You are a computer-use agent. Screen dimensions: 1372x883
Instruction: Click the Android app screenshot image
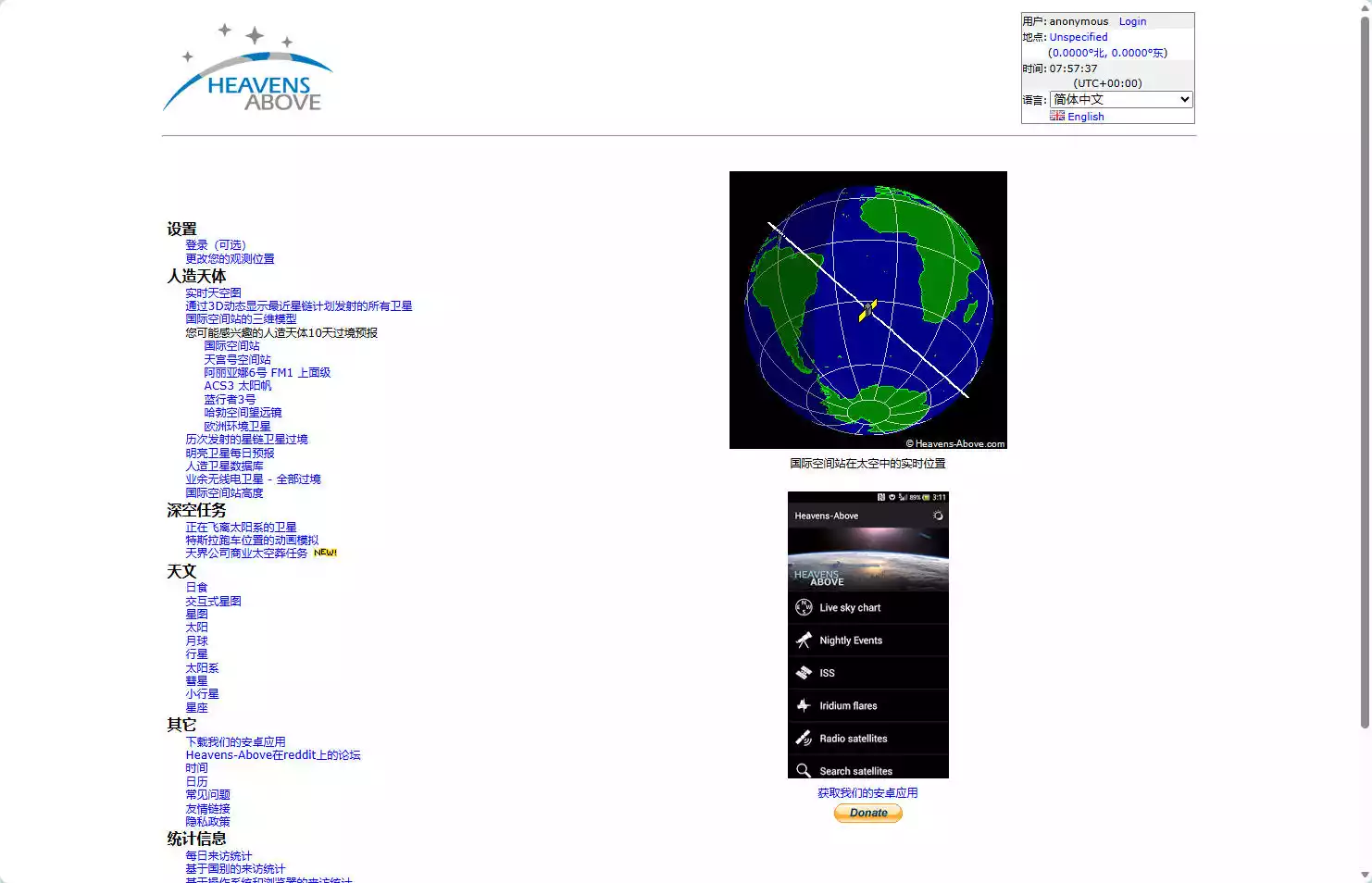pyautogui.click(x=868, y=635)
